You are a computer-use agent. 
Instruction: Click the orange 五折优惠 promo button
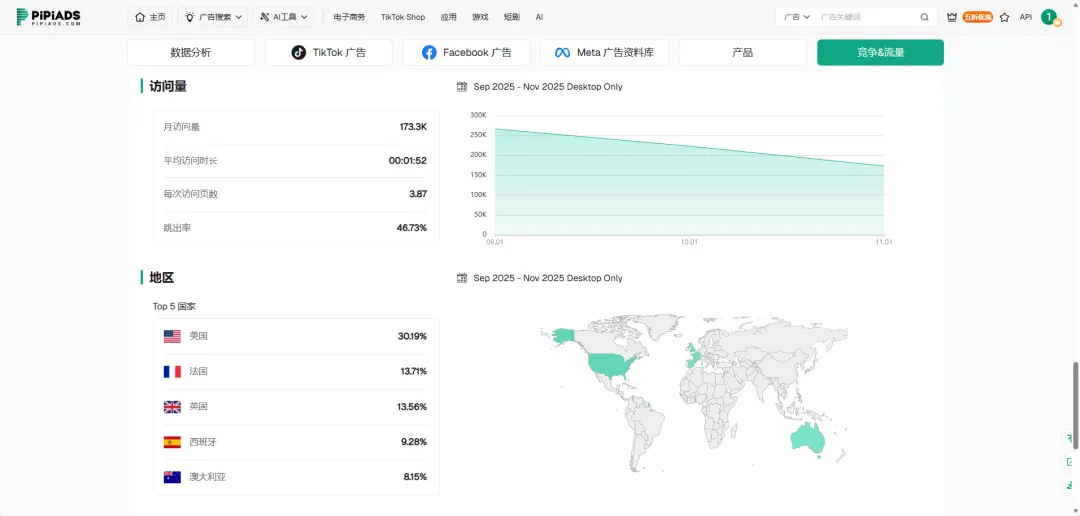(977, 17)
